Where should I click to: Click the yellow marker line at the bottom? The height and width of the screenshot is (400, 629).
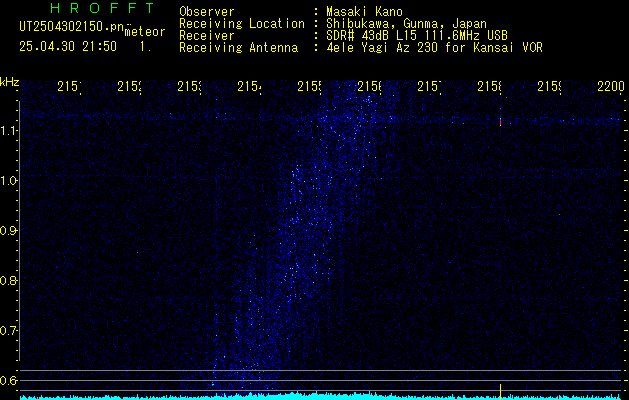(500, 392)
